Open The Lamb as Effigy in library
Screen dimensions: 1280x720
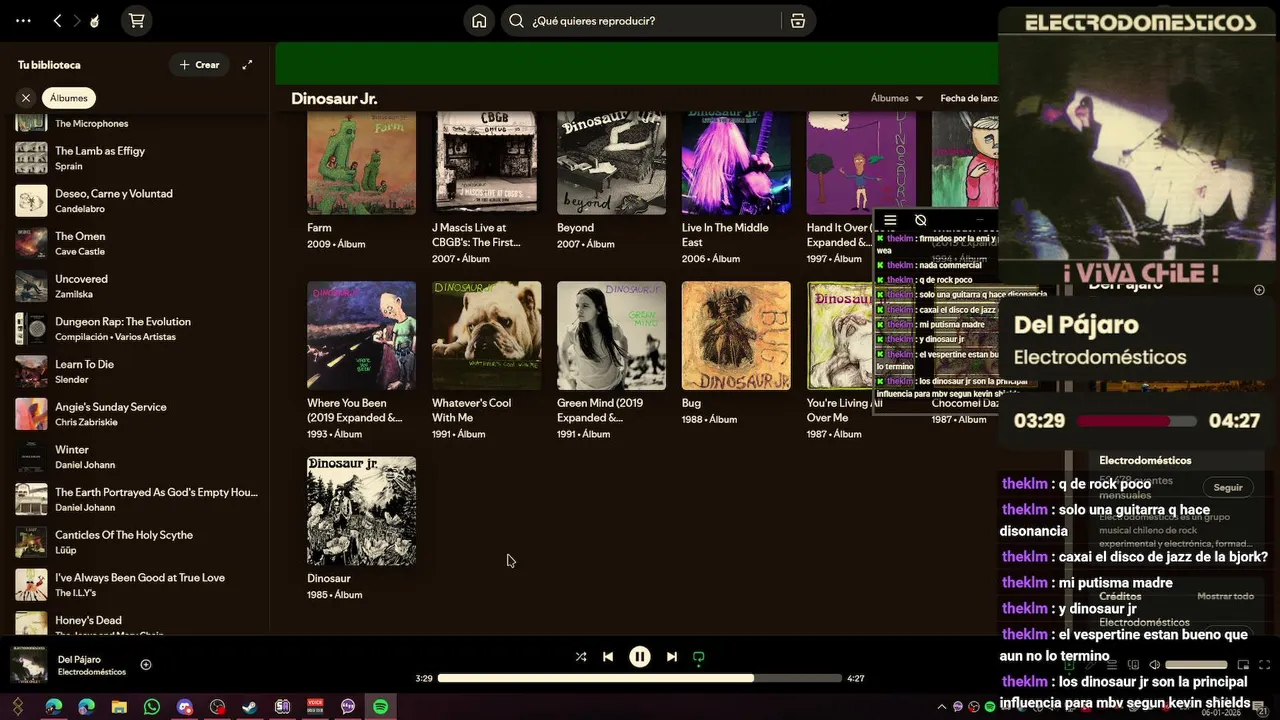click(136, 158)
